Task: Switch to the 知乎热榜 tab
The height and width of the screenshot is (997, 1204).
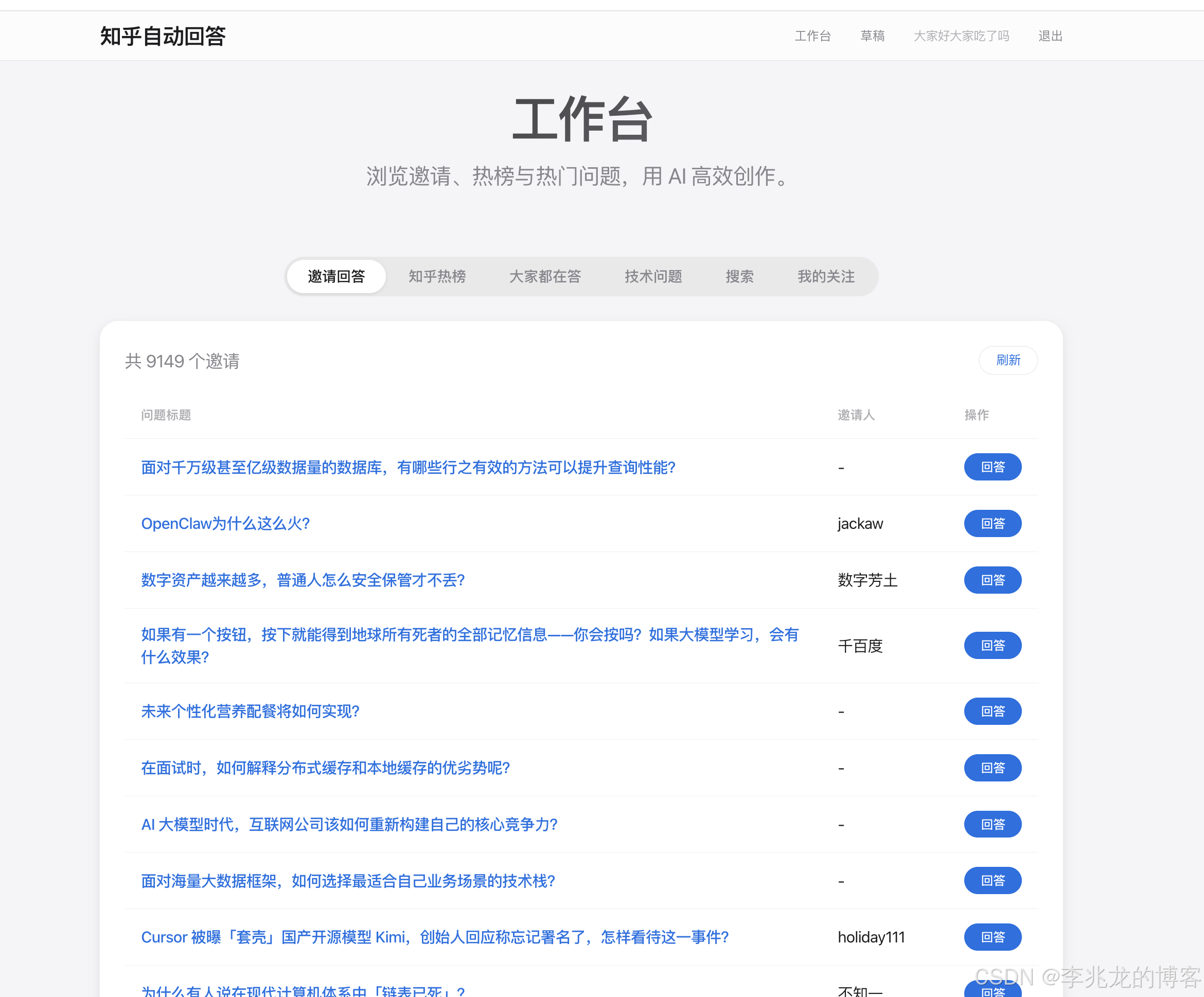Action: tap(437, 276)
